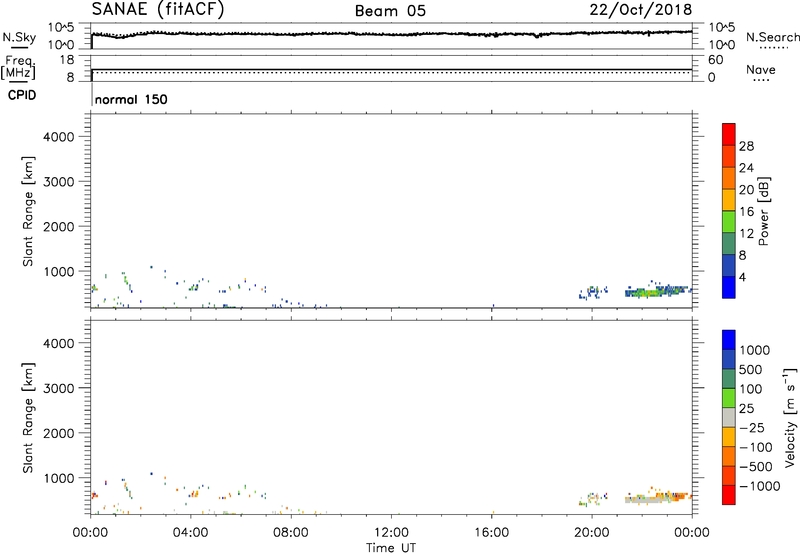The image size is (800, 554).
Task: Select the Beam 05 label
Action: pyautogui.click(x=390, y=11)
